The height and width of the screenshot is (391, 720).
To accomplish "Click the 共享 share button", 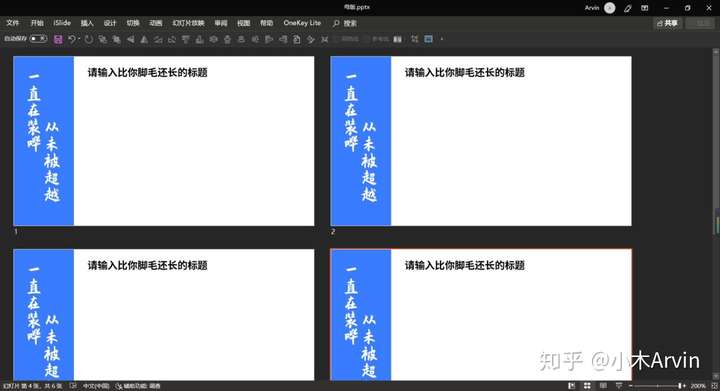I will click(x=668, y=23).
